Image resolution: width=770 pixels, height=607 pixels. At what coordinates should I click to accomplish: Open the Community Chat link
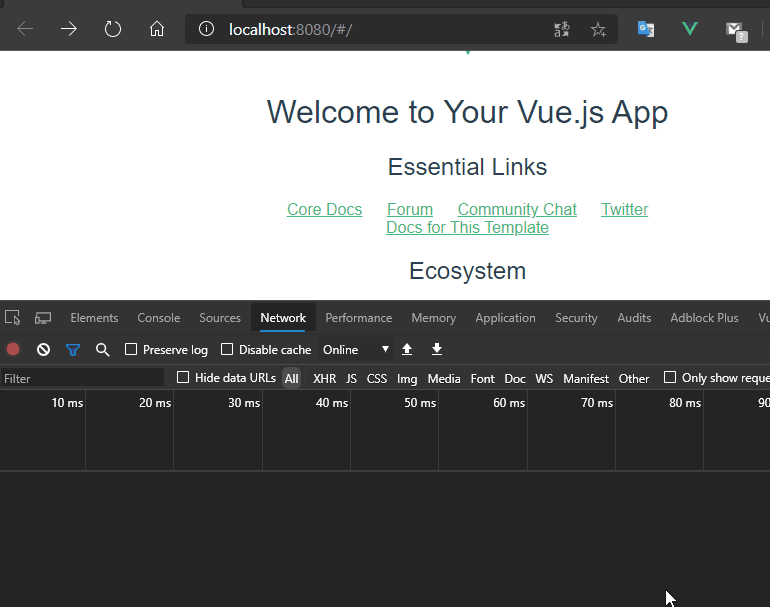click(x=517, y=209)
